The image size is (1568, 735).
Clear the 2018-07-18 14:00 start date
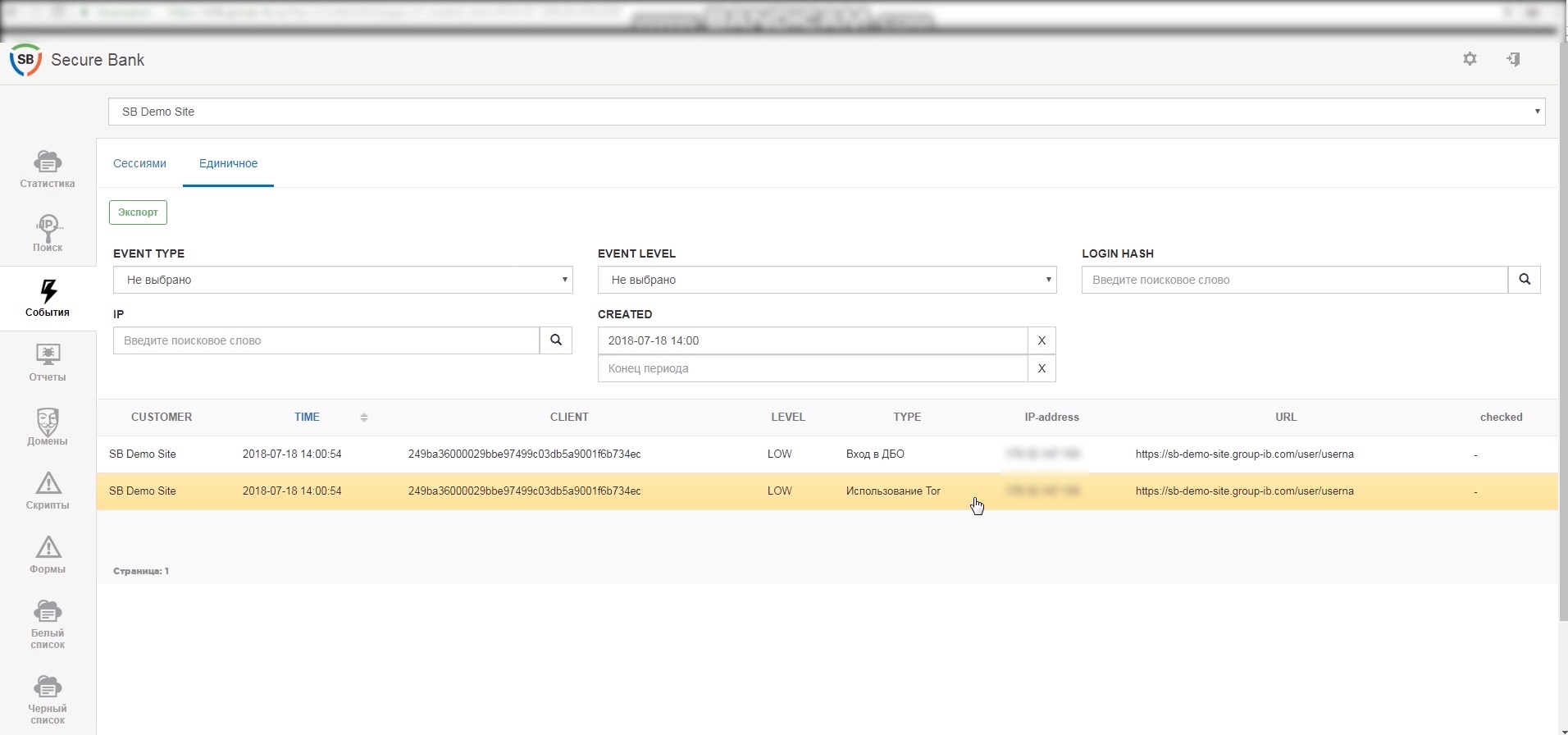1042,340
